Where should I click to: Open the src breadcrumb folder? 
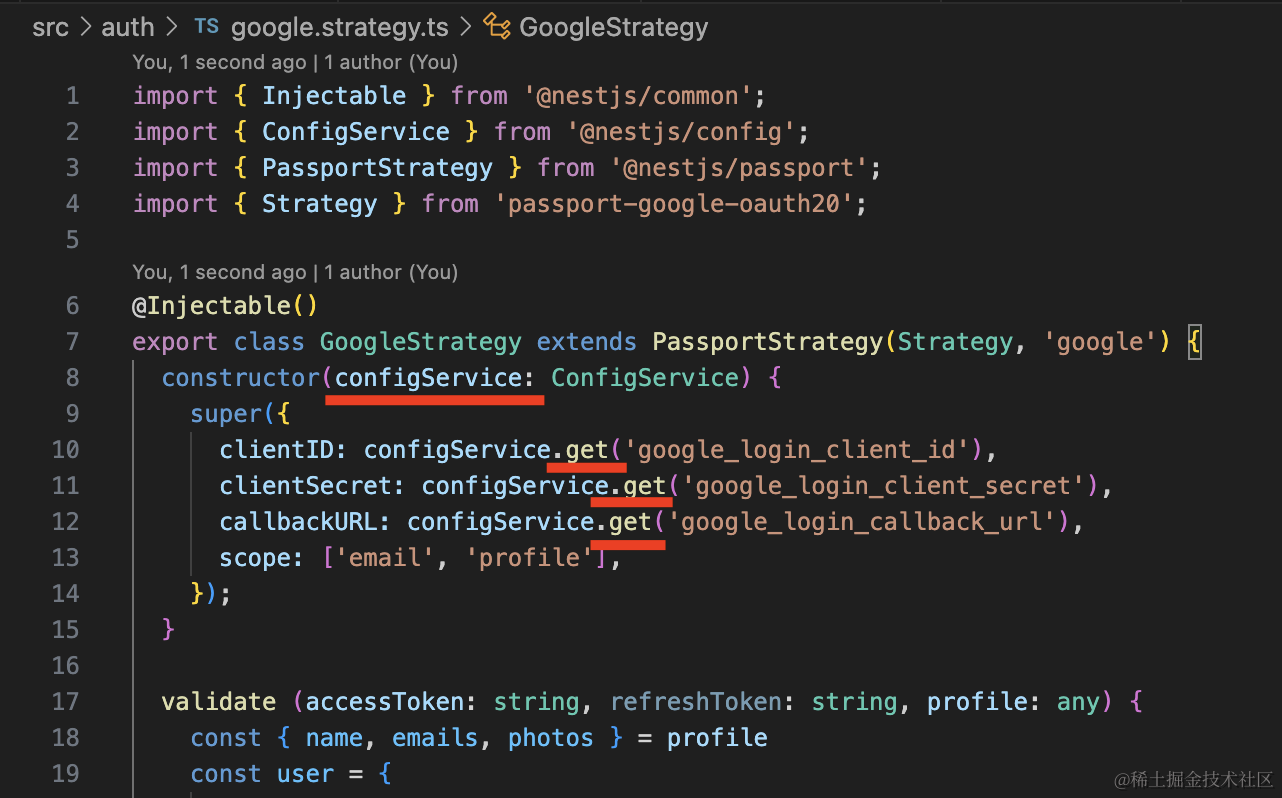pos(50,27)
